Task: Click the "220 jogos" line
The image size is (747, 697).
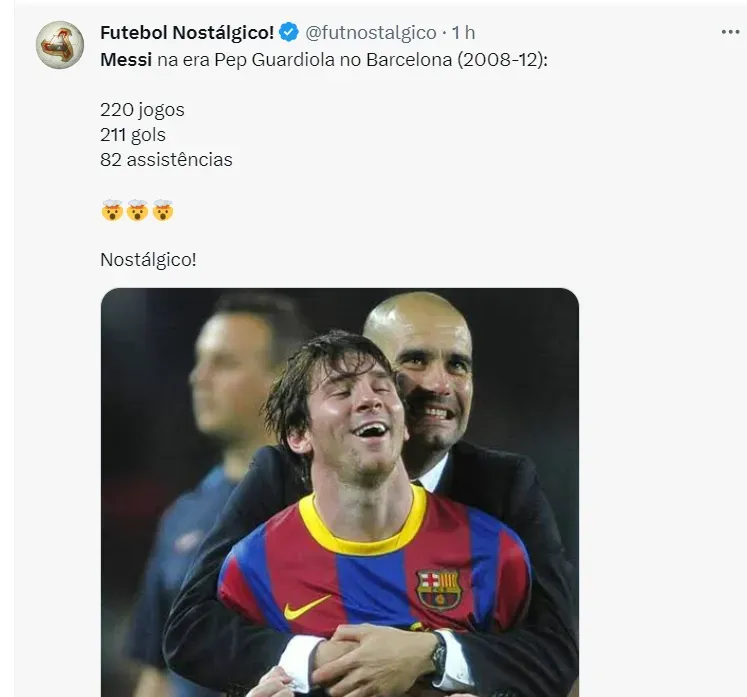Action: click(x=142, y=110)
